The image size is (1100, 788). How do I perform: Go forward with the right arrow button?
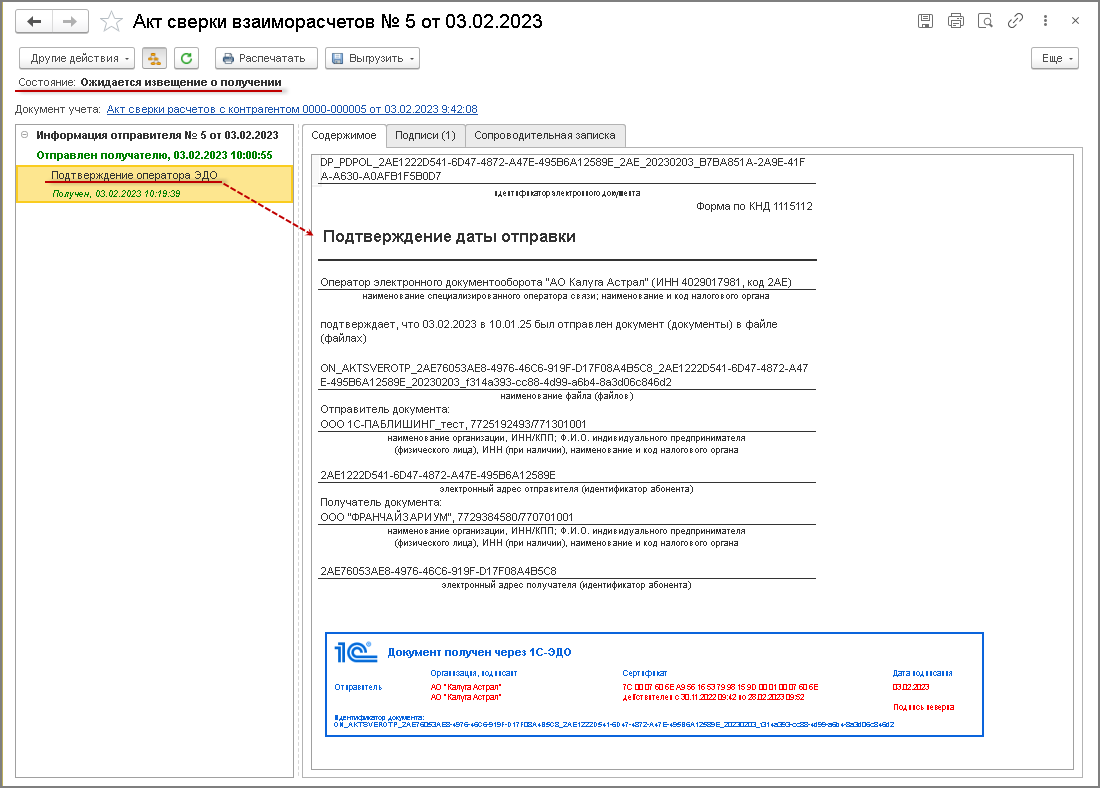[x=69, y=22]
